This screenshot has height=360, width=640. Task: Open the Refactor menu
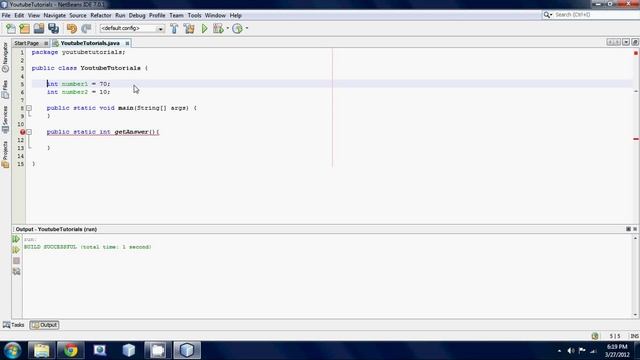click(101, 16)
